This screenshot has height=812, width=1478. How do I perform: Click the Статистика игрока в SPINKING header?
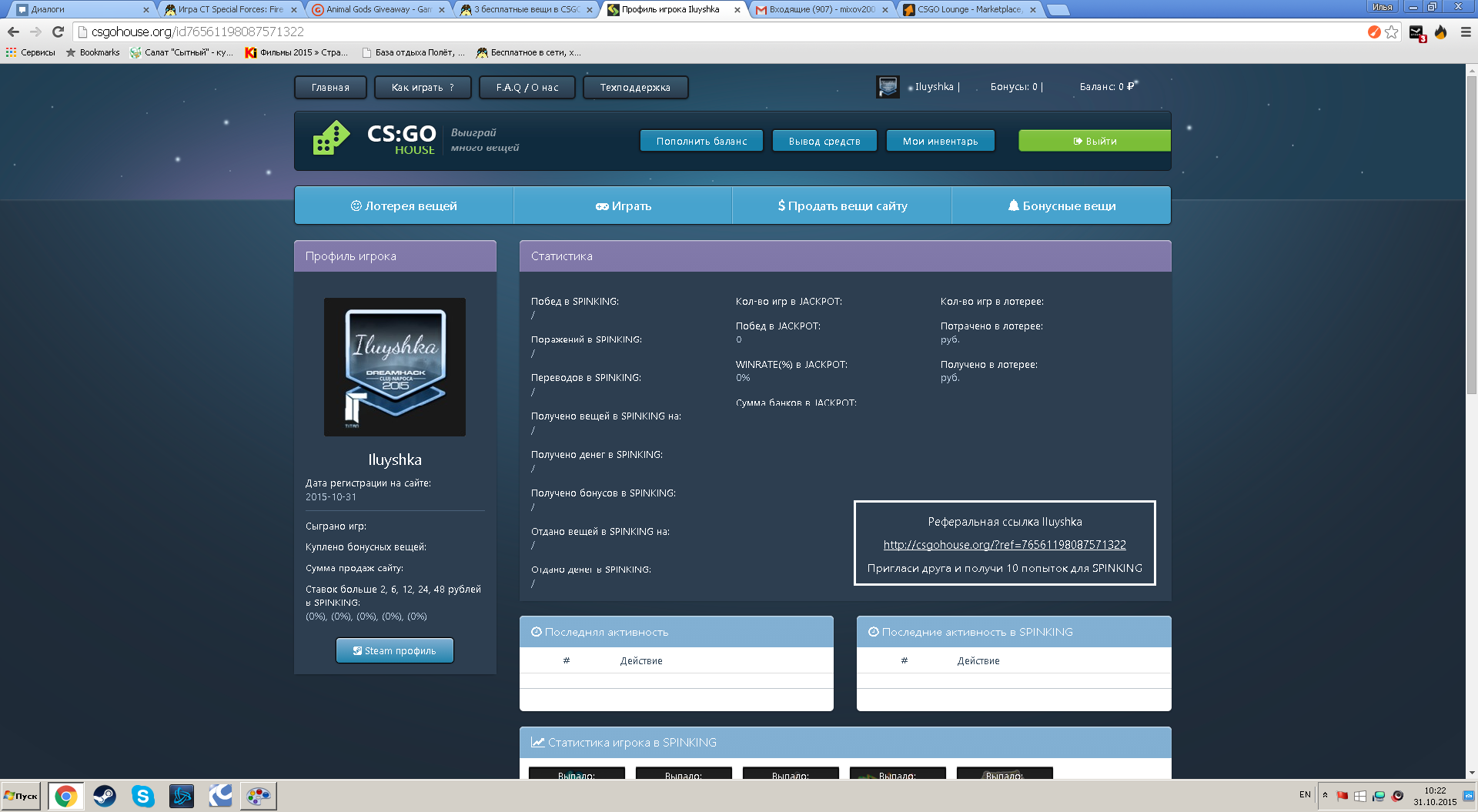point(845,742)
